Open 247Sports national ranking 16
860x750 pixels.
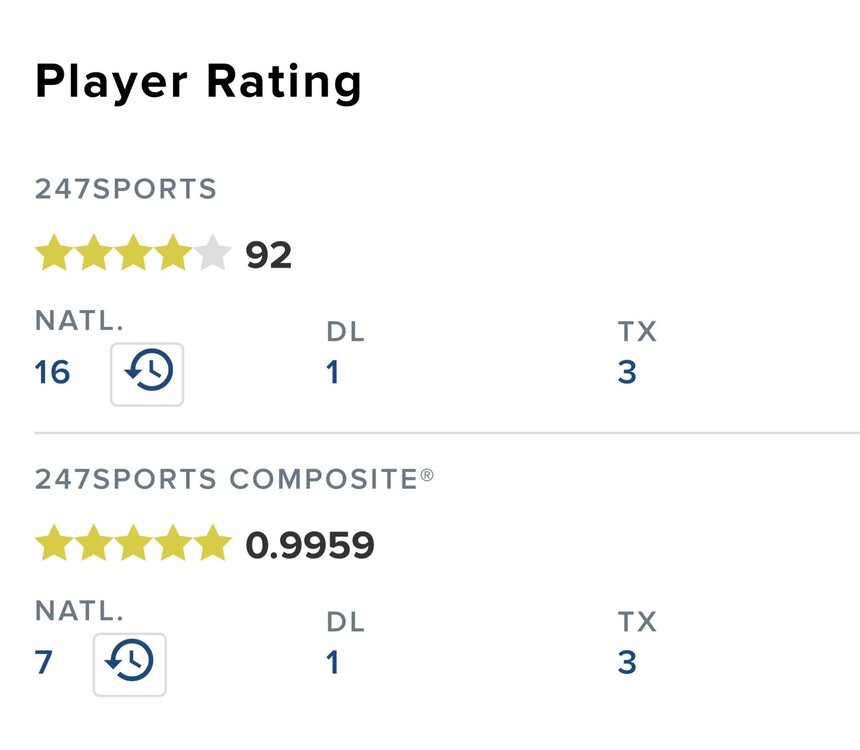pos(52,373)
